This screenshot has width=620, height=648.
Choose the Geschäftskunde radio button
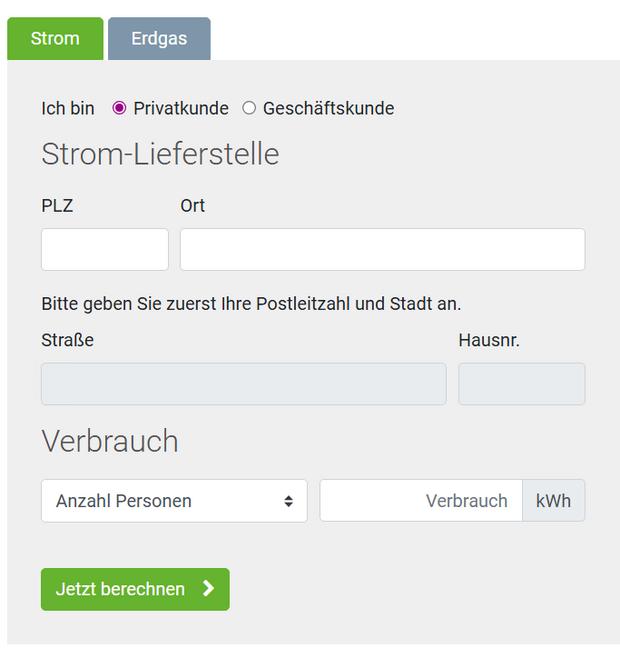pyautogui.click(x=250, y=108)
